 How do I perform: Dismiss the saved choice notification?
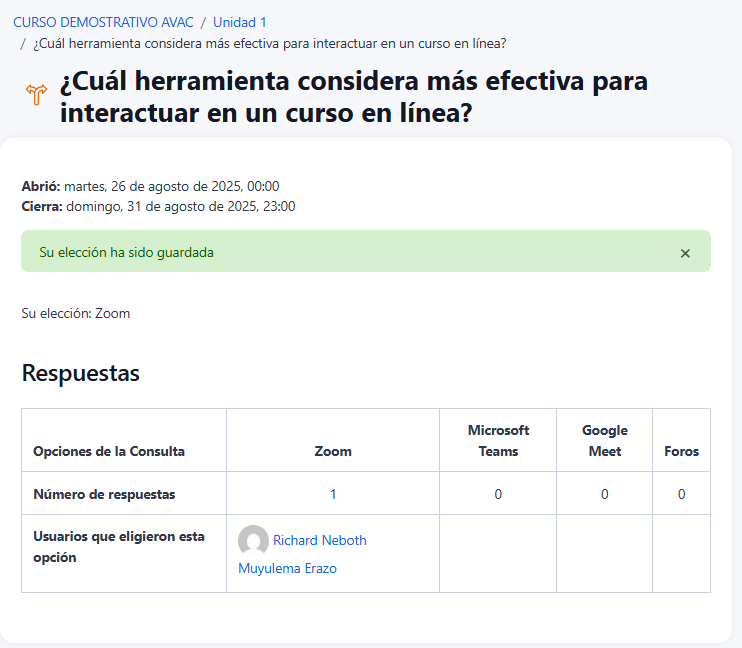tap(685, 253)
